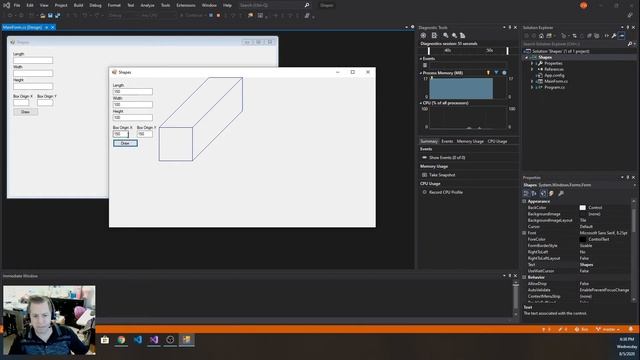
Task: Click Show Events link in Diagnostic Tools
Action: [x=447, y=157]
